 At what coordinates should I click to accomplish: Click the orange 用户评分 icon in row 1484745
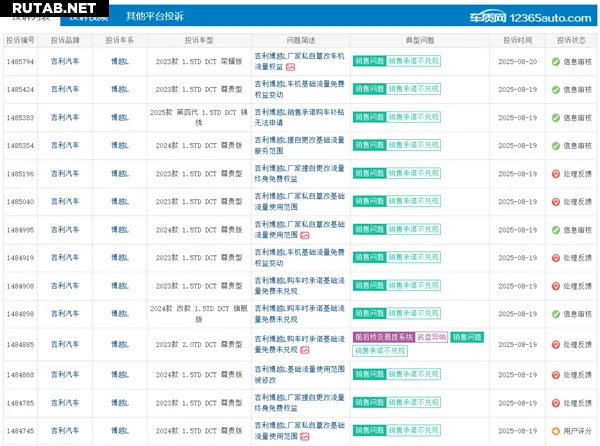click(556, 431)
